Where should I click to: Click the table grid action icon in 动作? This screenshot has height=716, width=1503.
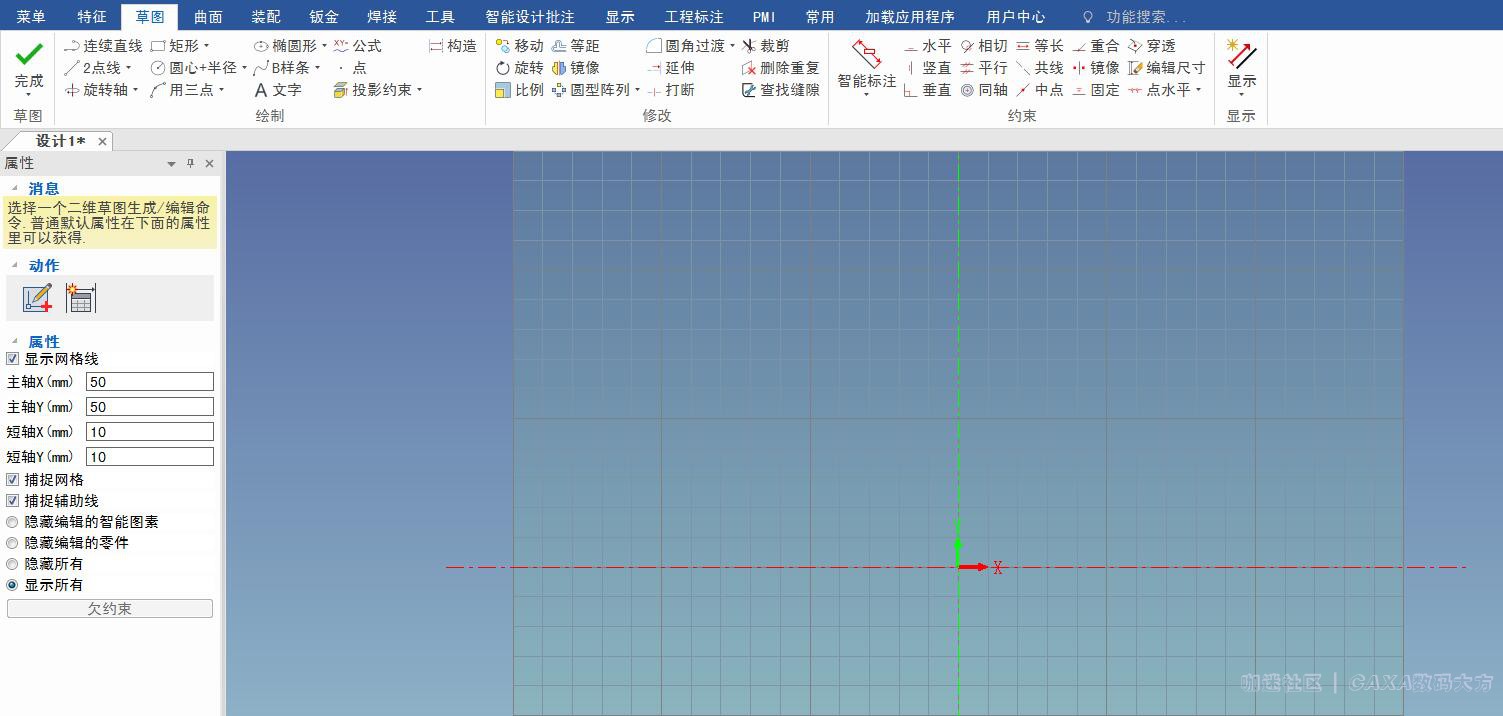tap(80, 298)
